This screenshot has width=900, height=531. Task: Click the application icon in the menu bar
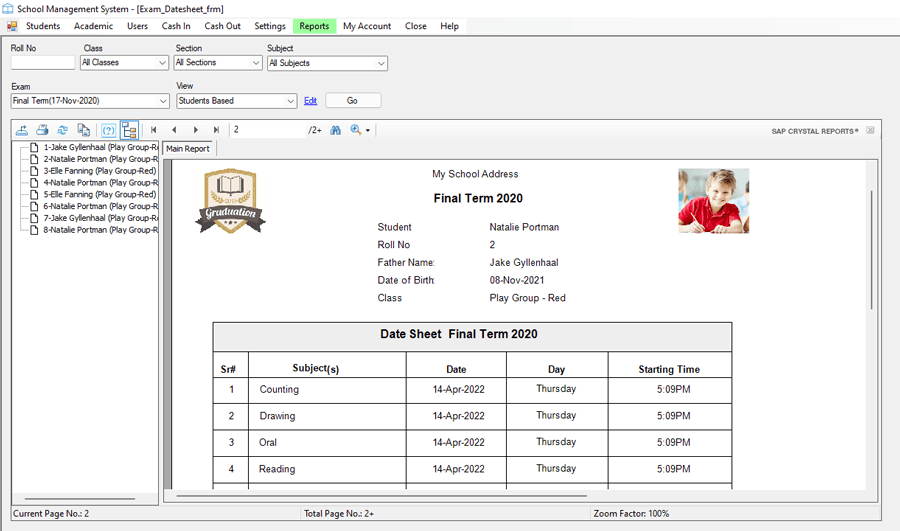[11, 26]
